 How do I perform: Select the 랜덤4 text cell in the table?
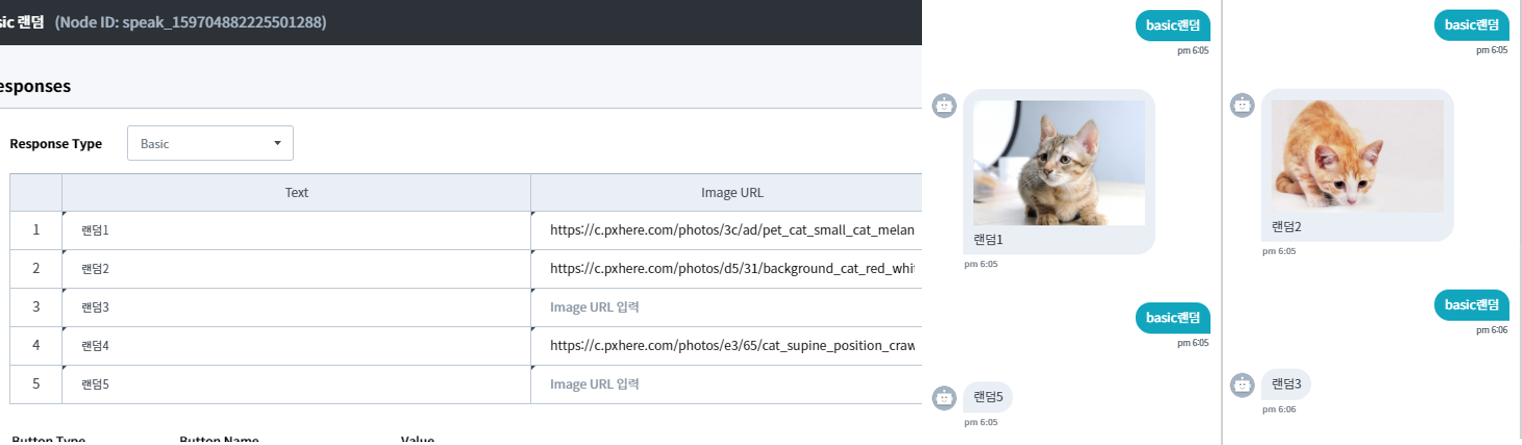click(296, 346)
